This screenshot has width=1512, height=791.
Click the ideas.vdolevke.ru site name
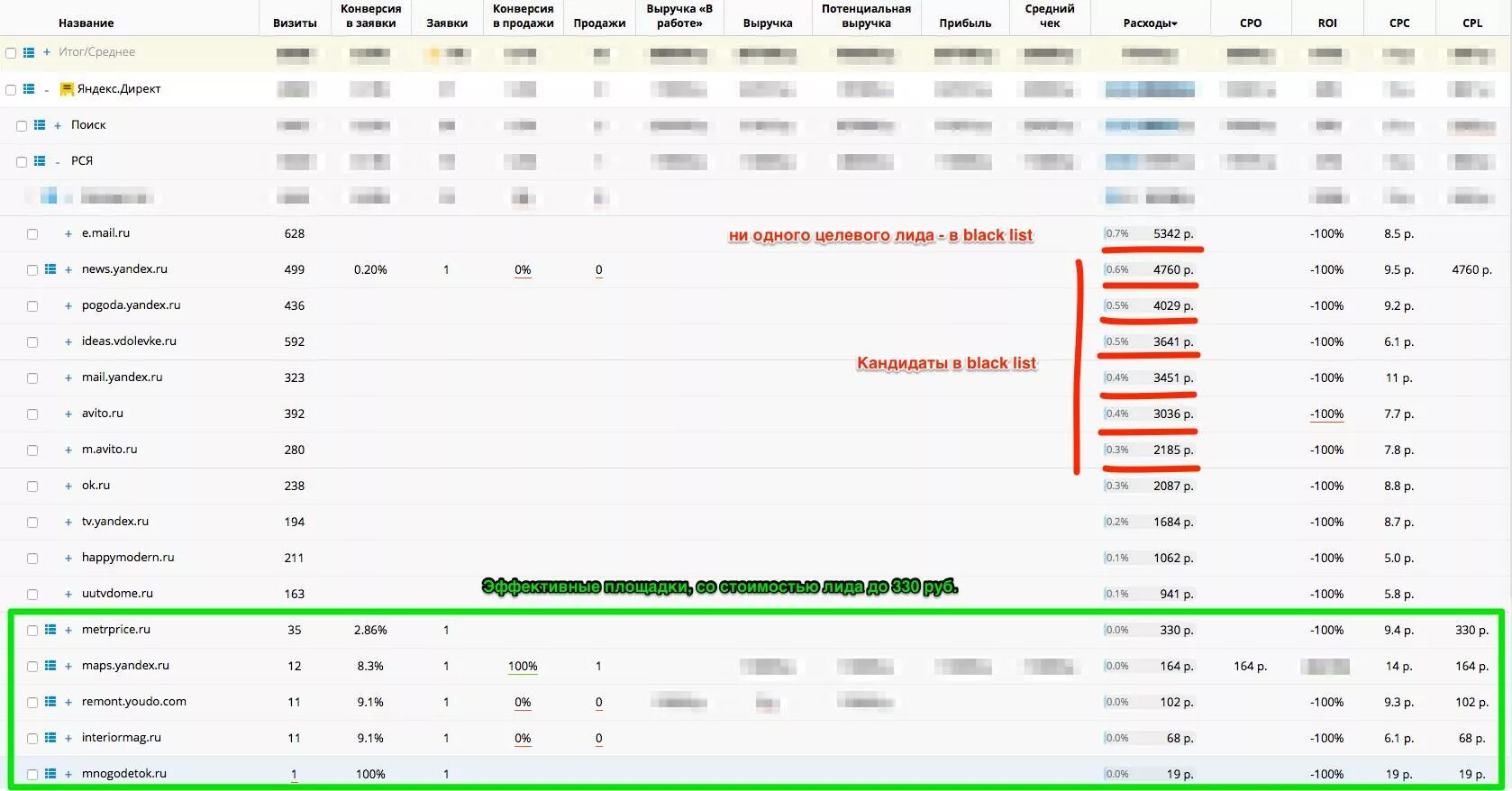click(x=129, y=341)
